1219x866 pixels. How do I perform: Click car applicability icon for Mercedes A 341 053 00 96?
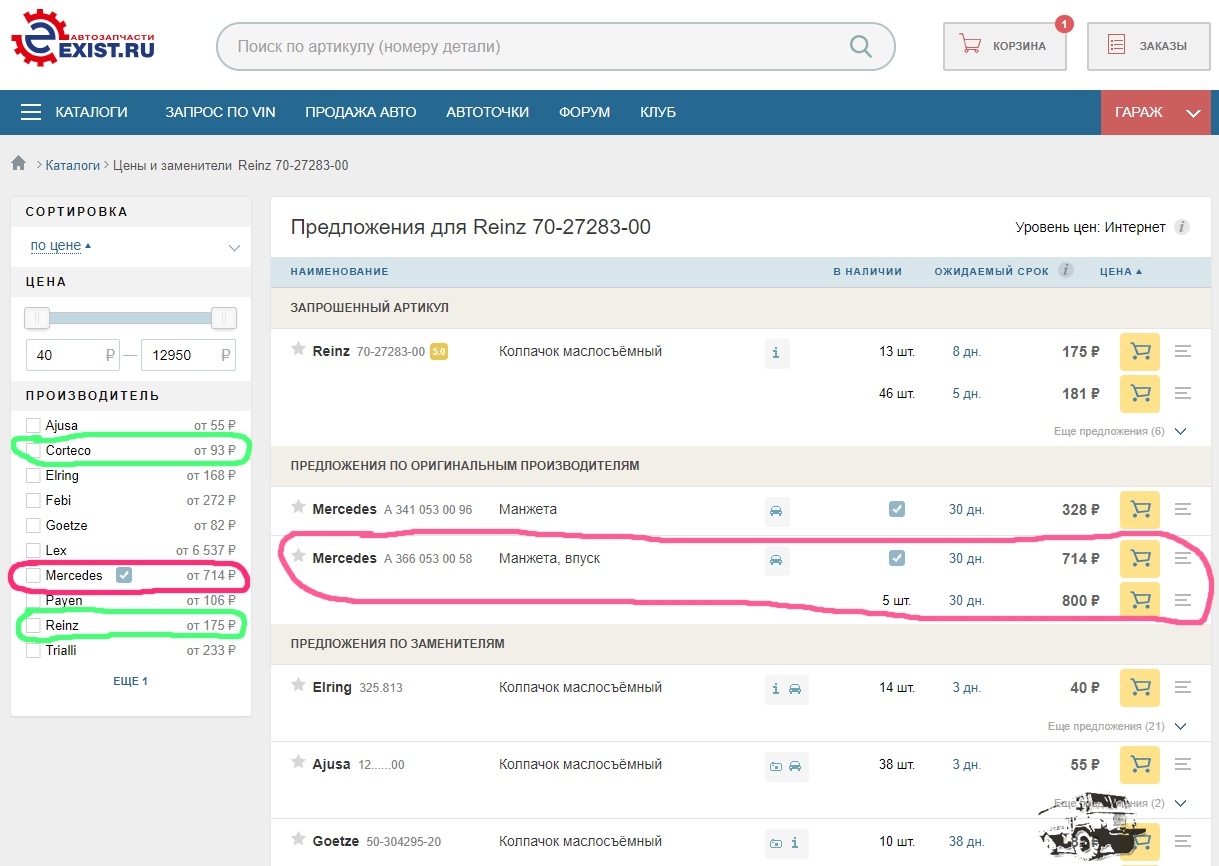(777, 512)
